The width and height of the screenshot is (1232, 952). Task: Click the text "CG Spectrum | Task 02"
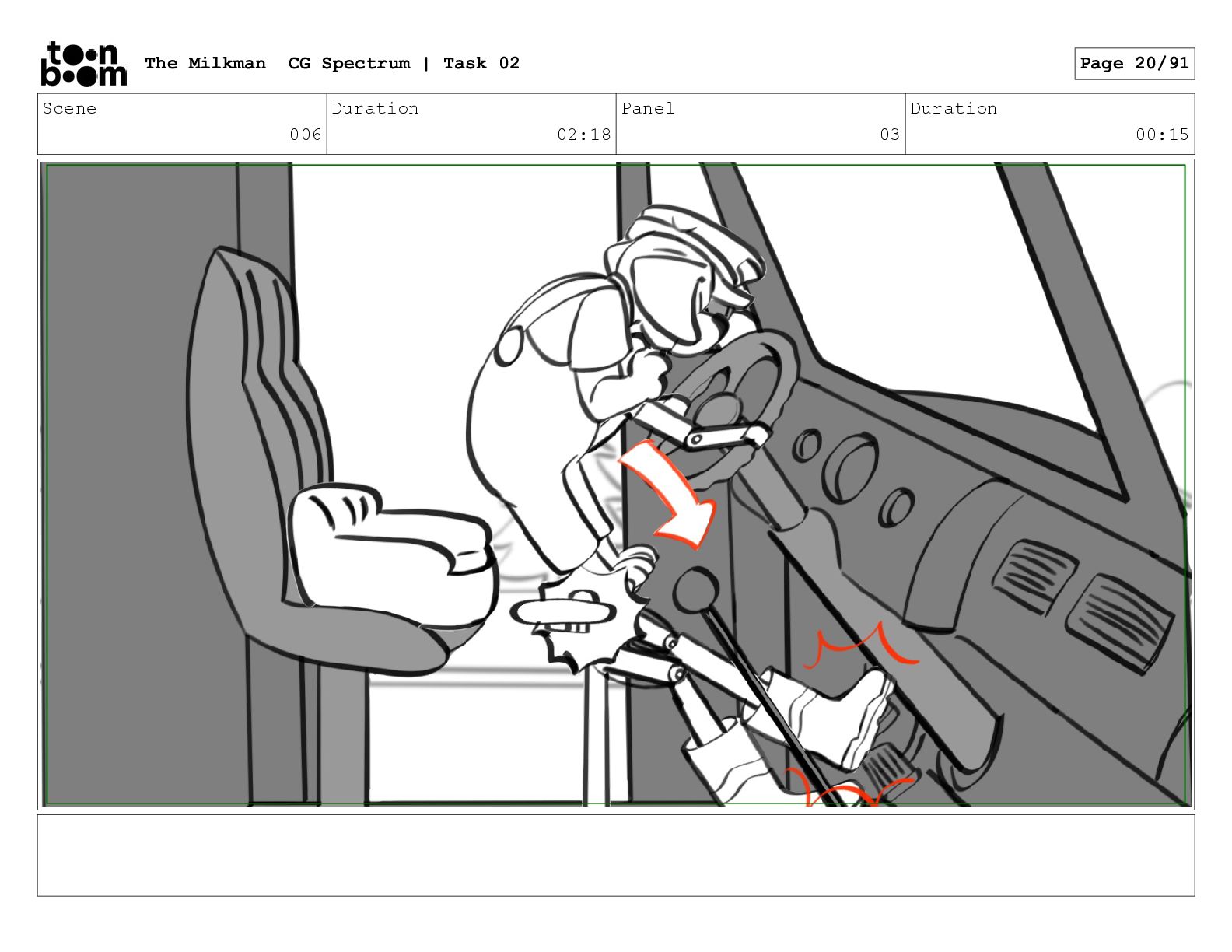[x=404, y=63]
